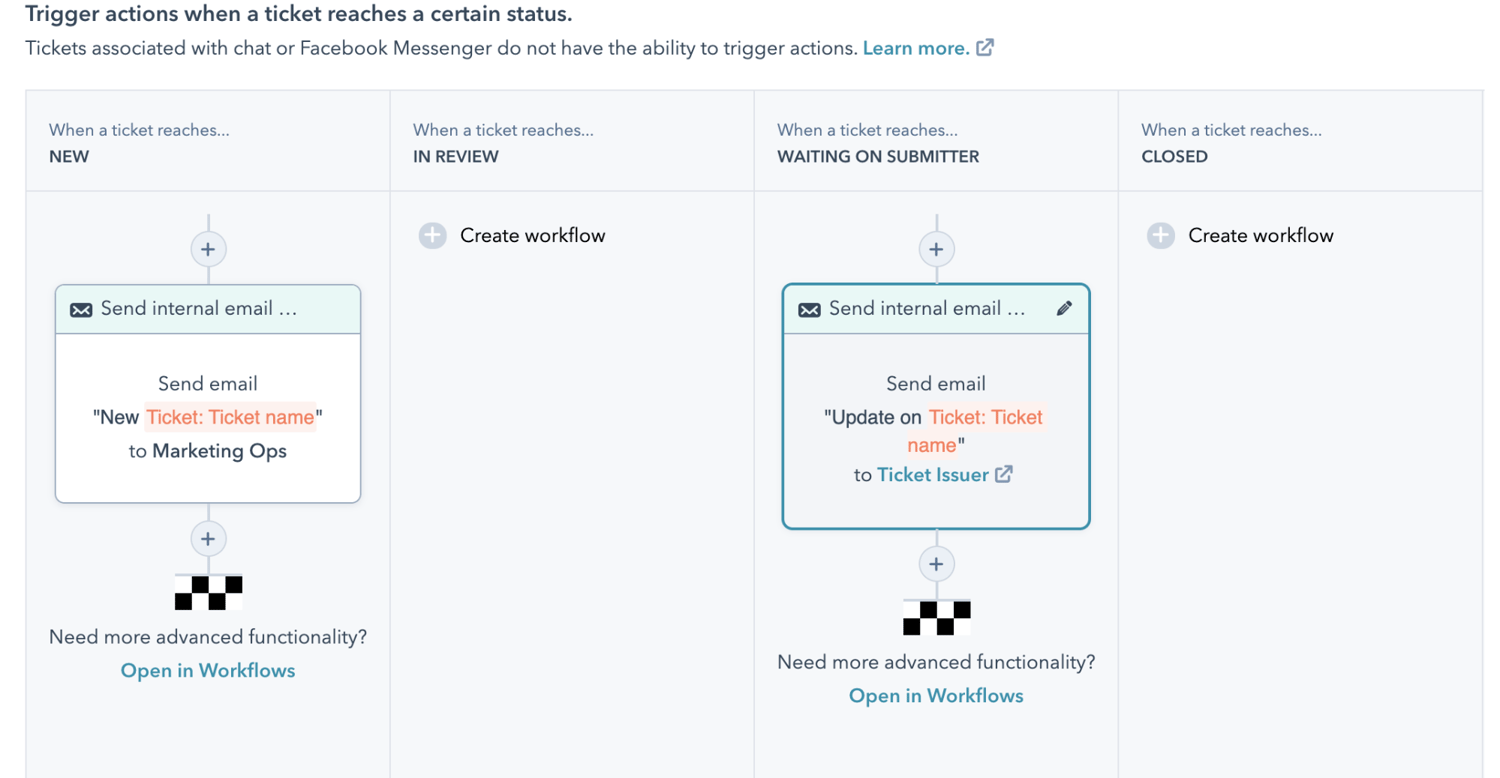The image size is (1500, 778).
Task: Click the Create workflow plus icon under IN REVIEW
Action: [432, 235]
